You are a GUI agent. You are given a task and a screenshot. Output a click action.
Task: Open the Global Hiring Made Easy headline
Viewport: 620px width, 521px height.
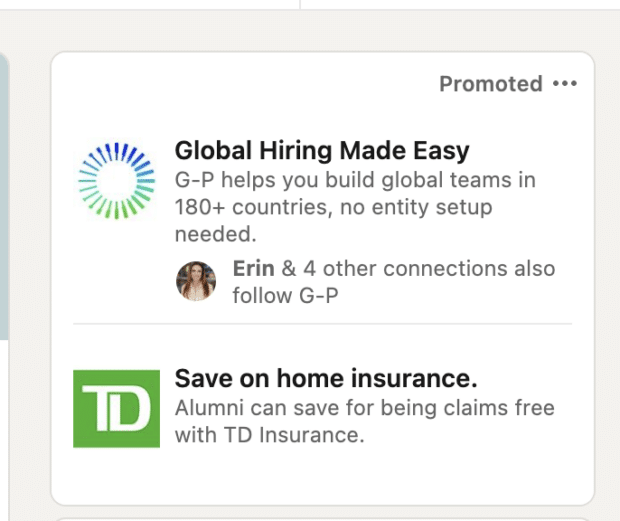[322, 151]
